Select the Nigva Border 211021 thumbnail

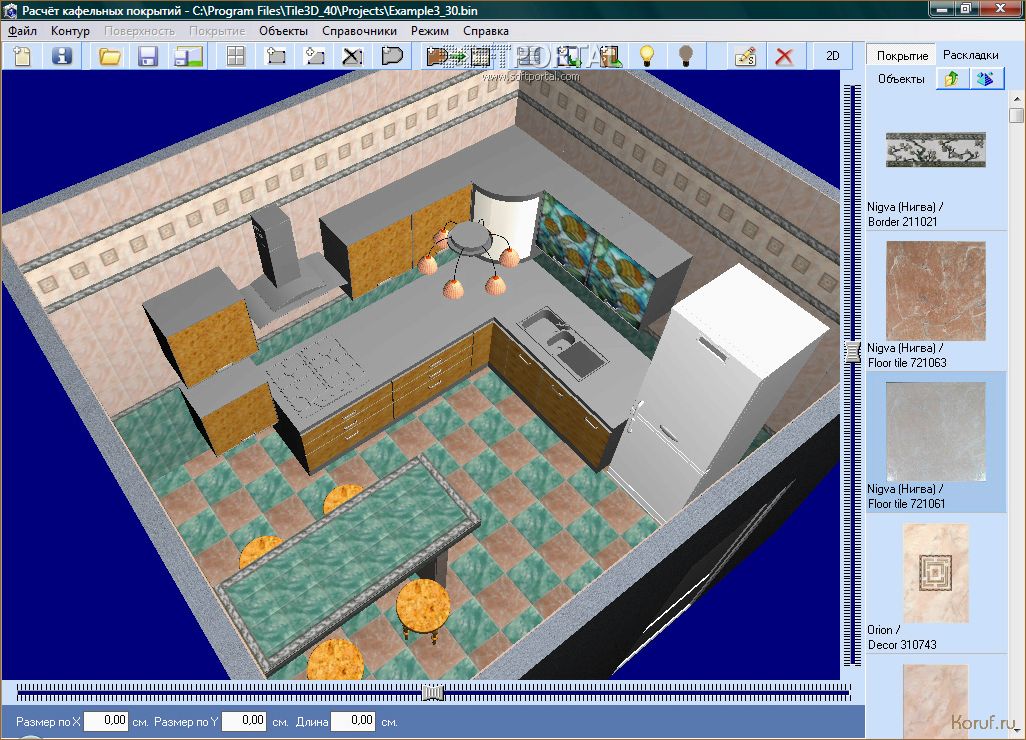point(936,150)
